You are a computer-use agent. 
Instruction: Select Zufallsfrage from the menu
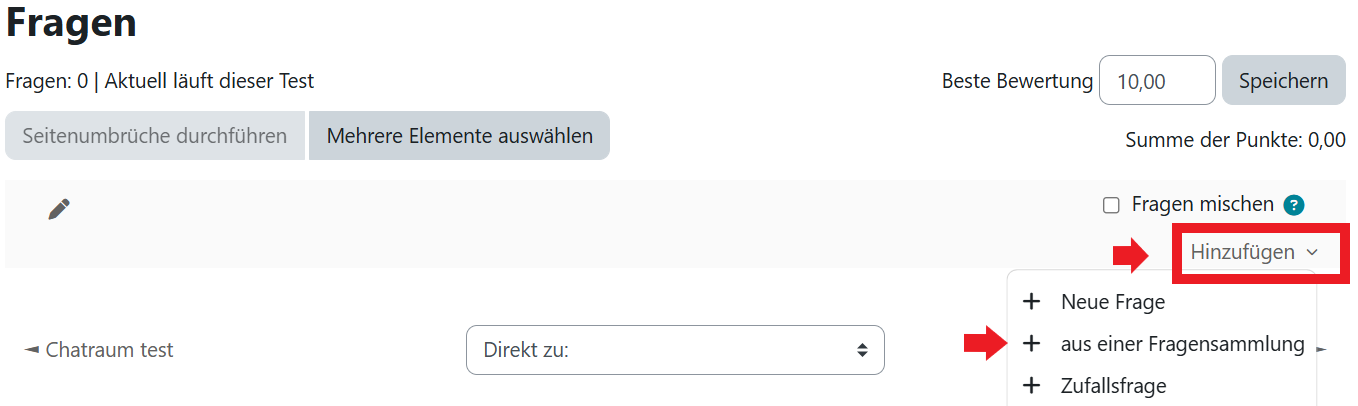pos(1114,385)
